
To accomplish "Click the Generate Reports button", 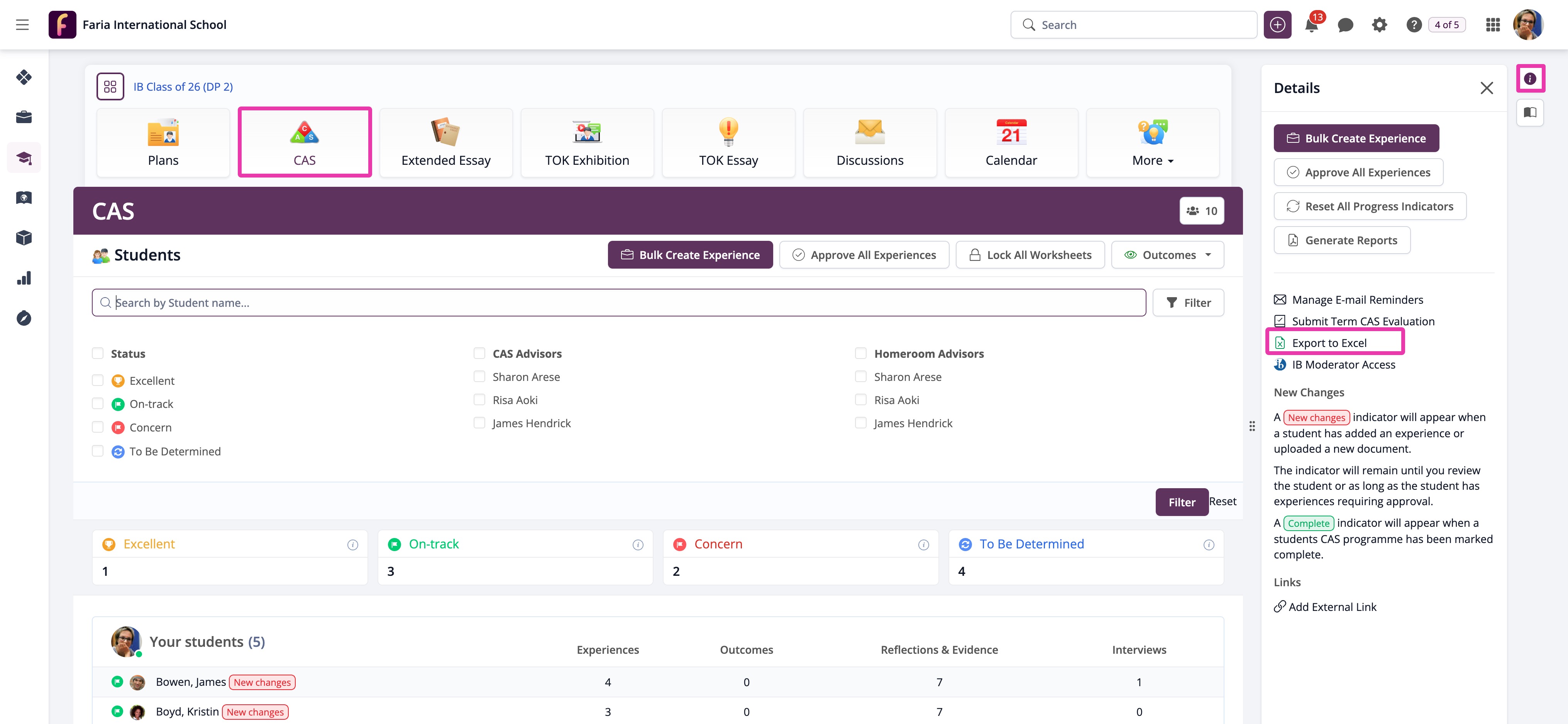I will point(1341,240).
